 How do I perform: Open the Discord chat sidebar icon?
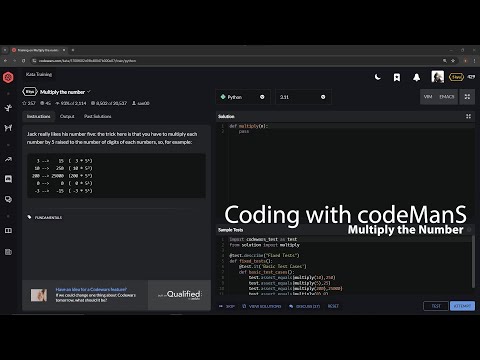coord(8,179)
